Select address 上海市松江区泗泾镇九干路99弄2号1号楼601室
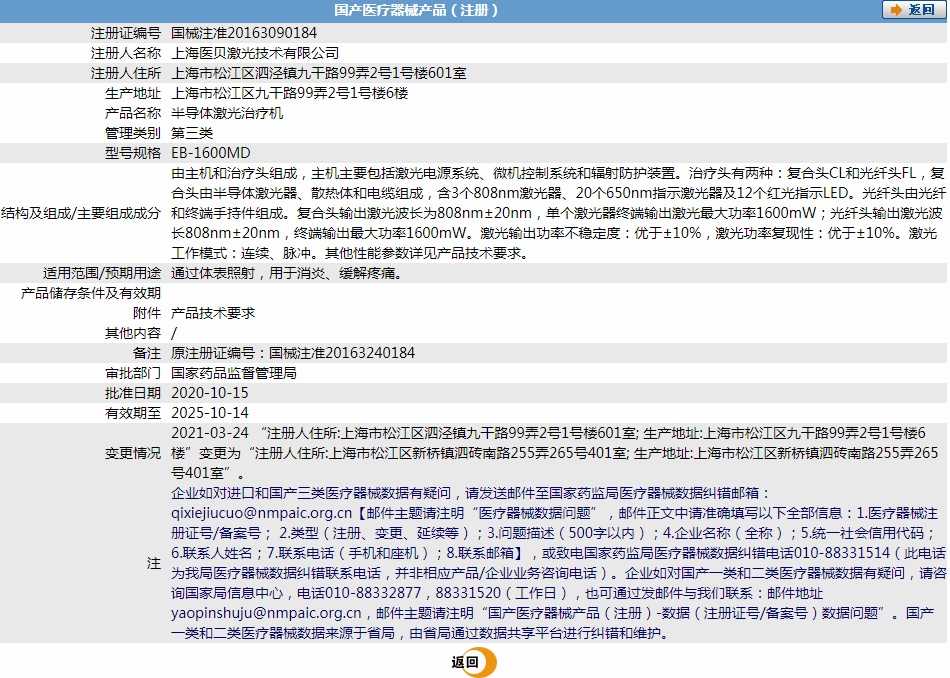The height and width of the screenshot is (678, 950). tap(319, 73)
